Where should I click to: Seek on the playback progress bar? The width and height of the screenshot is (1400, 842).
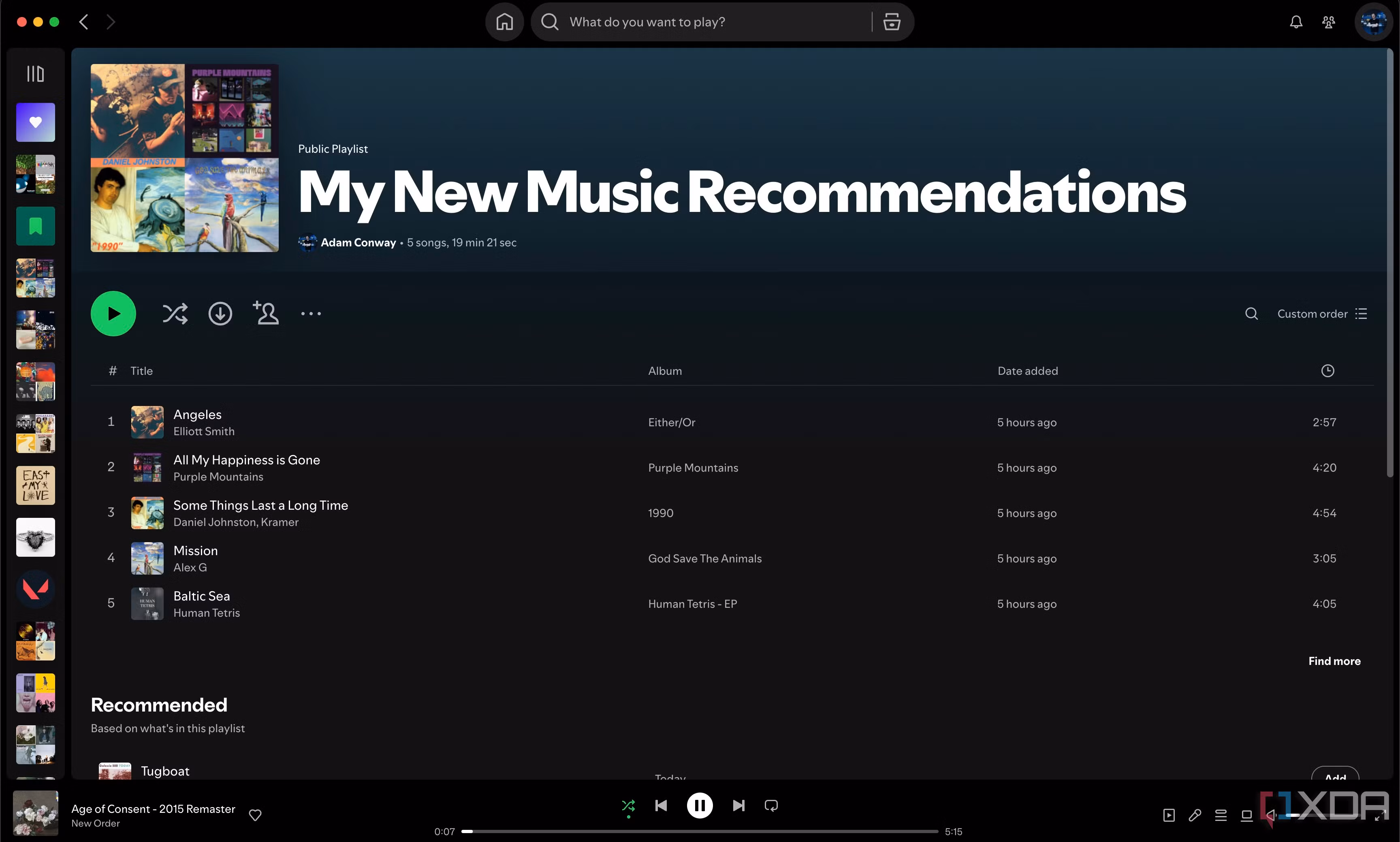pos(700,831)
